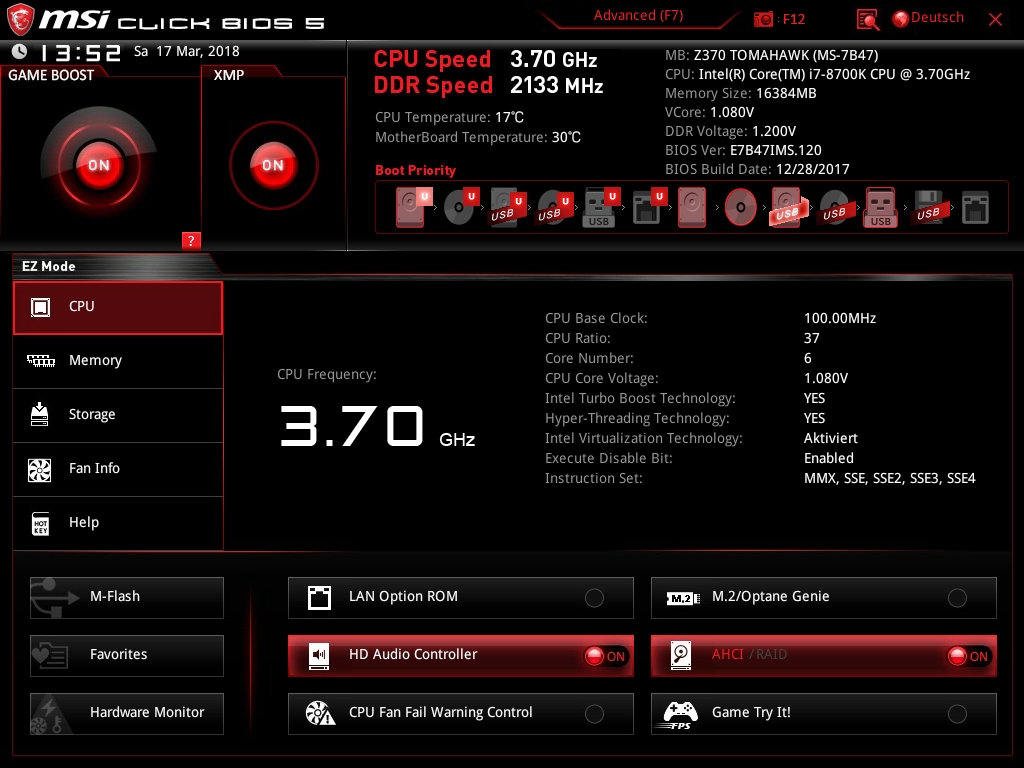
Task: Click the Intel Virtualization value Aktiviert
Action: (x=831, y=438)
